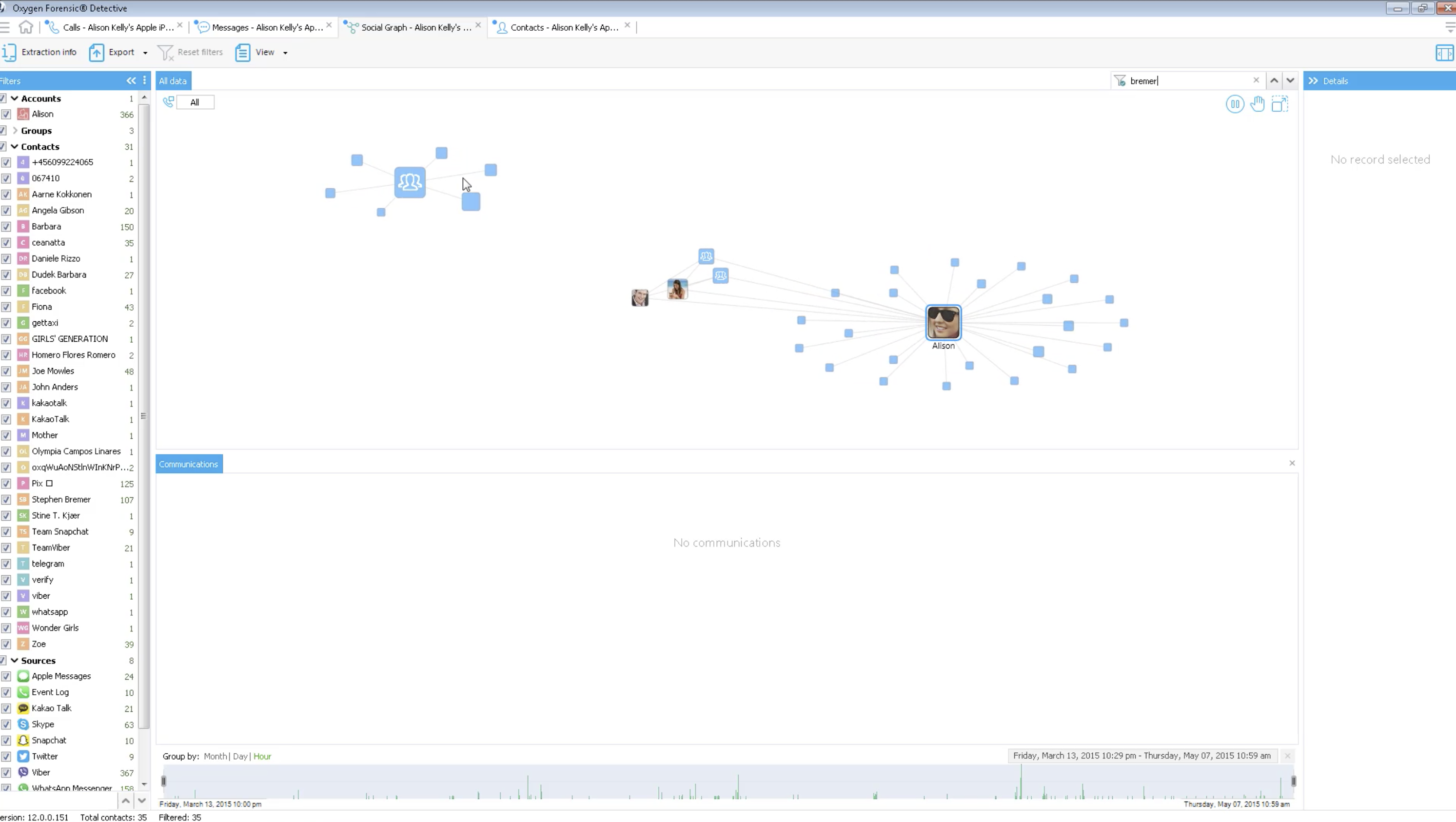This screenshot has width=1456, height=822.
Task: Select the Kakao Talk source row
Action: coord(68,708)
